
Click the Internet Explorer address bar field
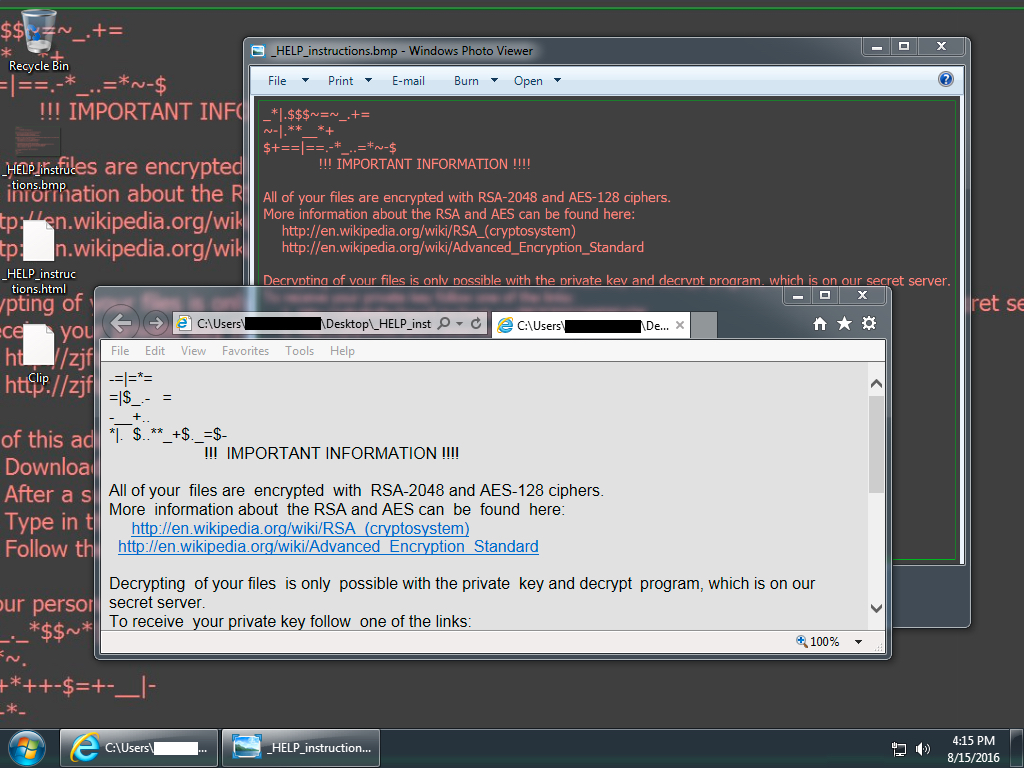click(x=310, y=324)
